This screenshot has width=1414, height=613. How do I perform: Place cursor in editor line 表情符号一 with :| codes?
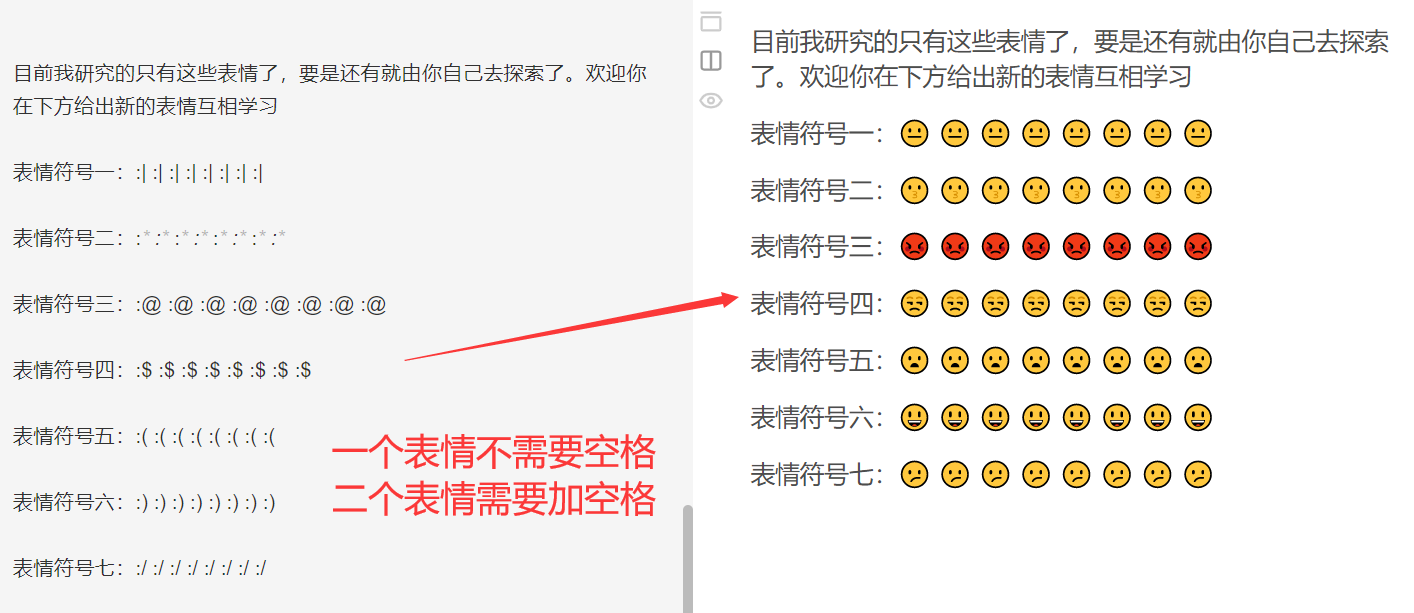pyautogui.click(x=138, y=173)
